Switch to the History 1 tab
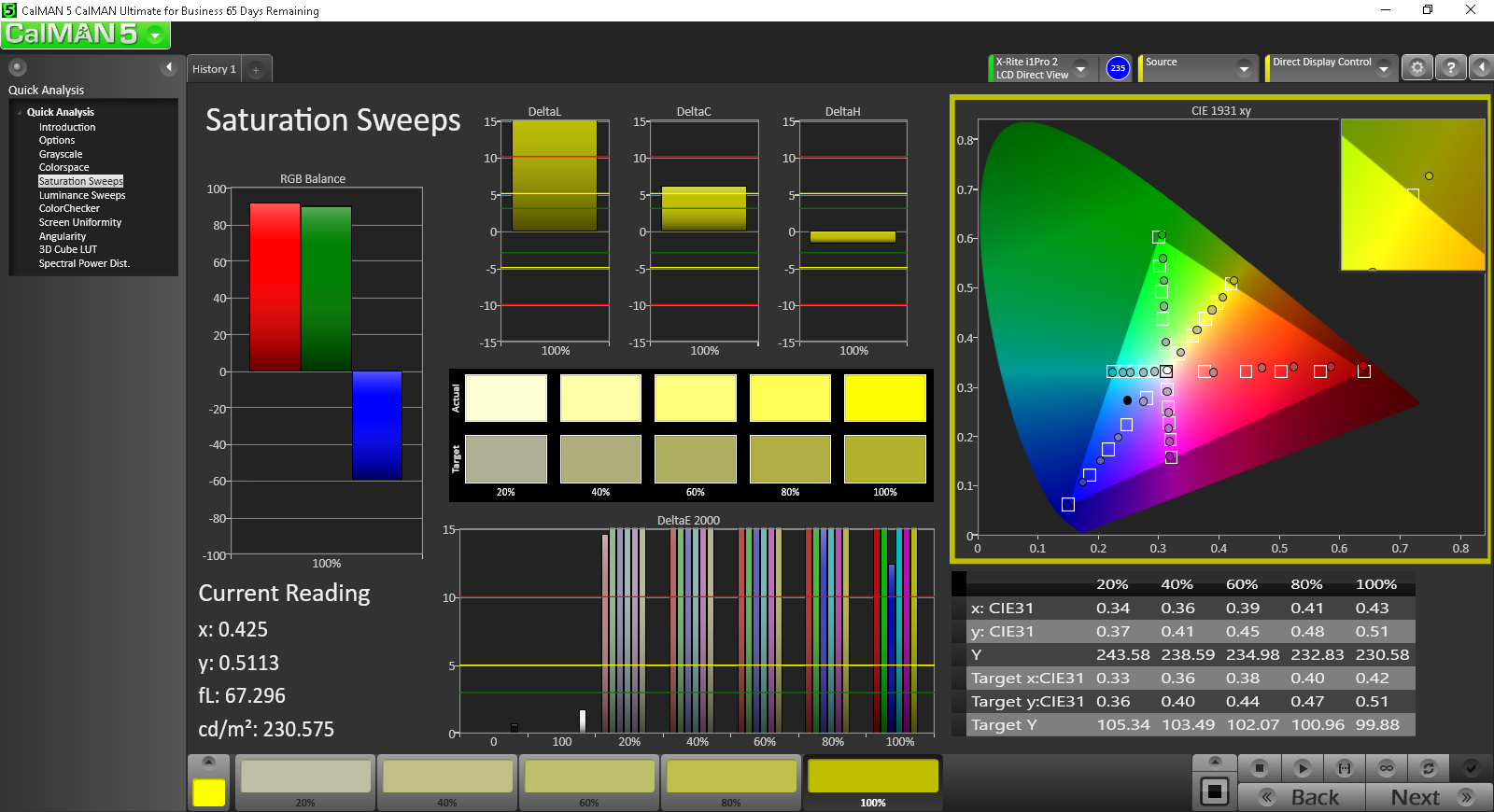 214,69
